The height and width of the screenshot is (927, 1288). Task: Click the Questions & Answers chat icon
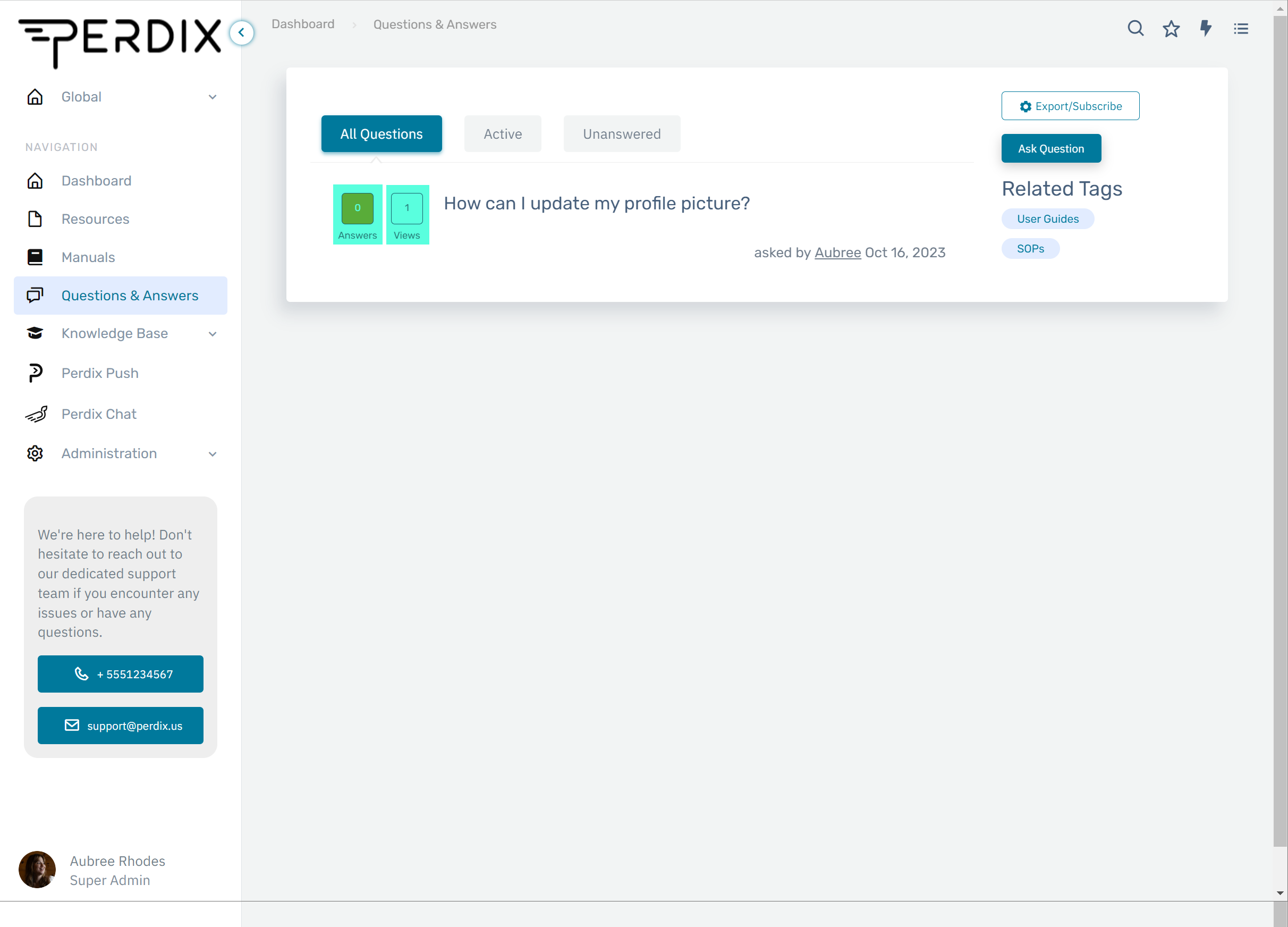tap(35, 296)
